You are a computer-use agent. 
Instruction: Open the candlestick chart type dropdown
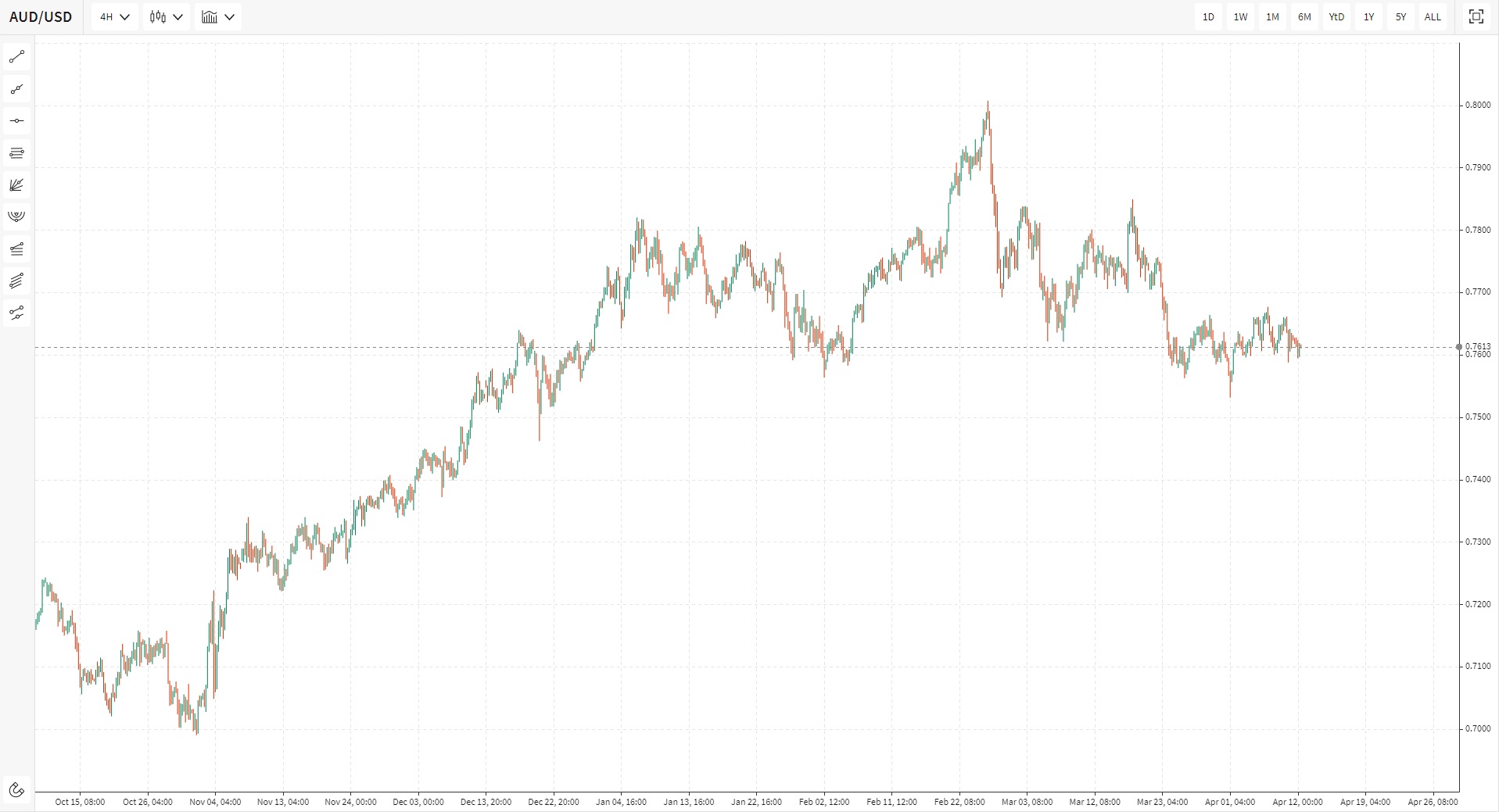point(166,17)
